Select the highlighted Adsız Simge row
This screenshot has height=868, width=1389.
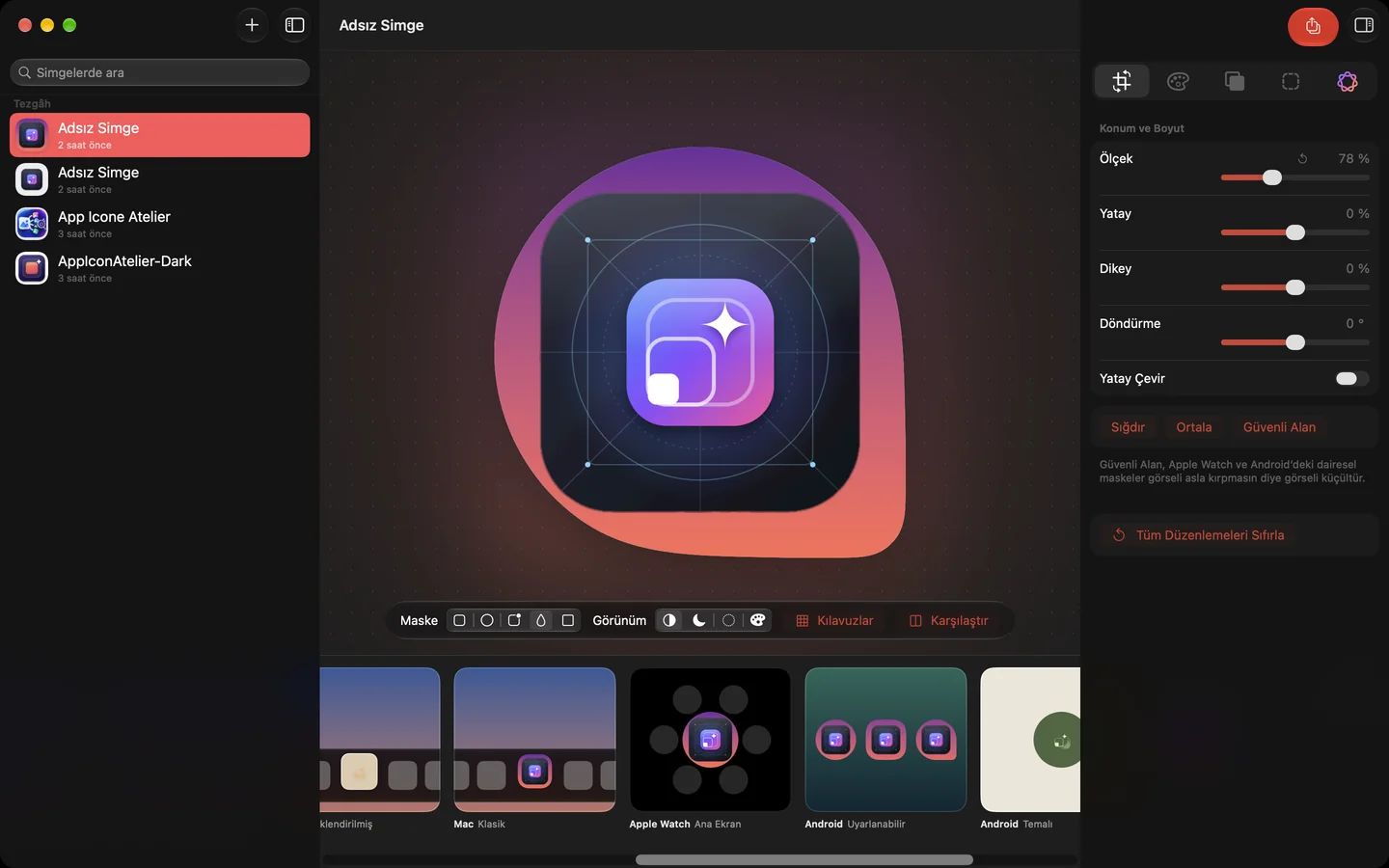point(160,135)
